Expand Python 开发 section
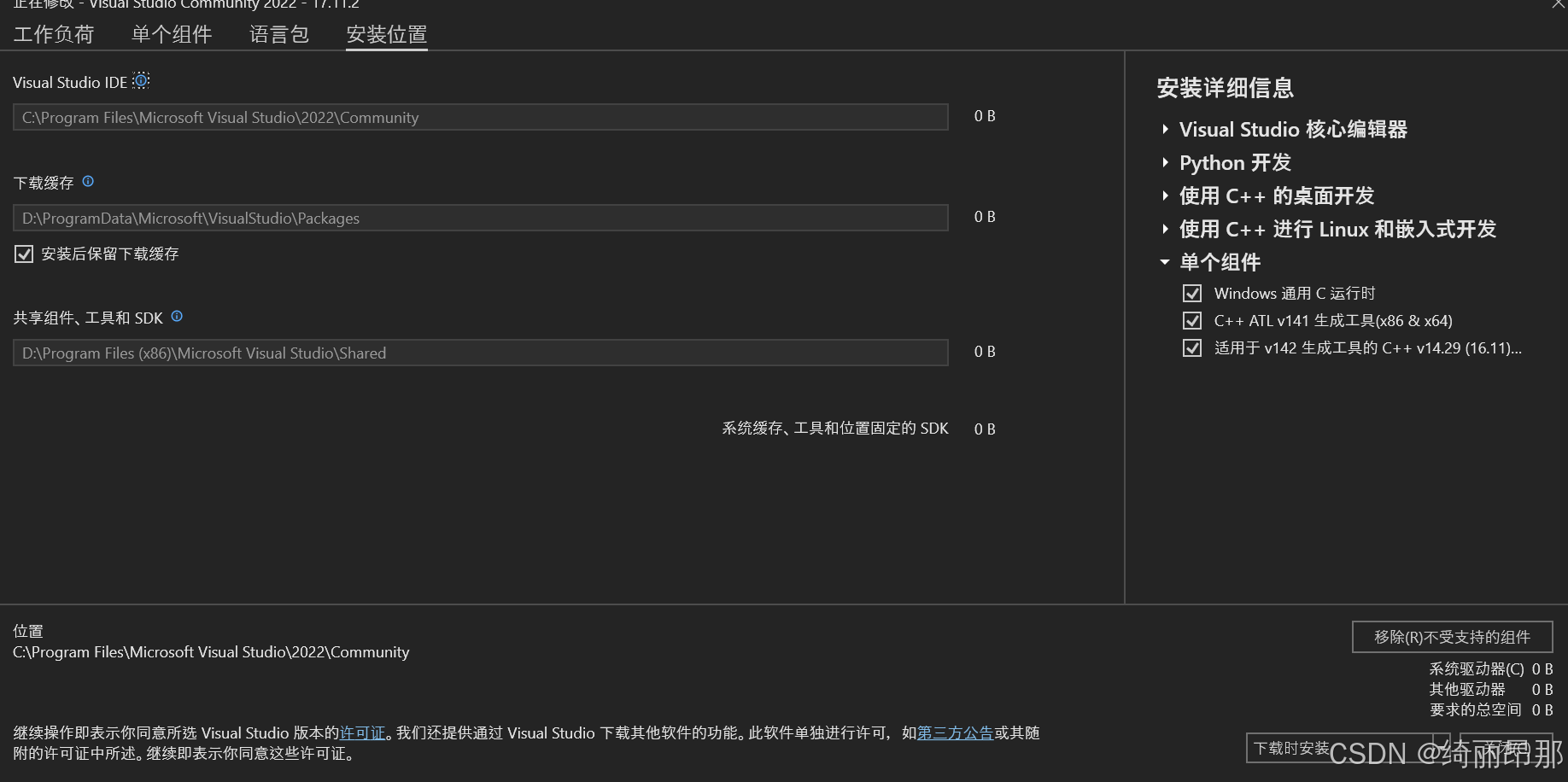Viewport: 1568px width, 782px height. coord(1165,162)
